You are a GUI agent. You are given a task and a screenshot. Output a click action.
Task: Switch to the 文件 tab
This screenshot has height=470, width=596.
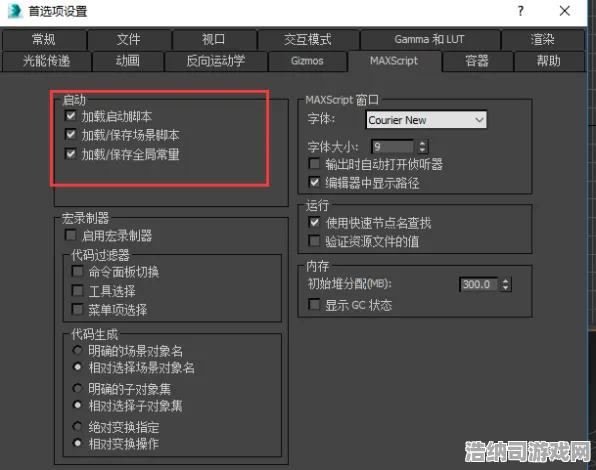pyautogui.click(x=128, y=40)
